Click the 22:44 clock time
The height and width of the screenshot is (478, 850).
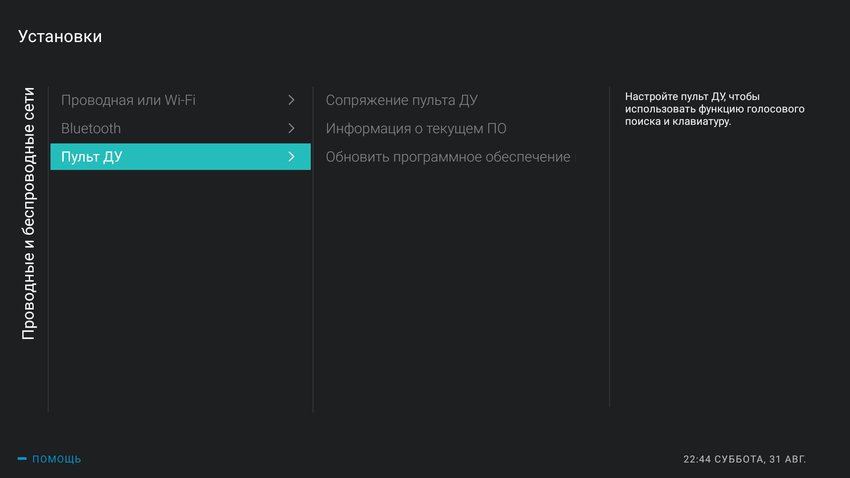pyautogui.click(x=697, y=459)
